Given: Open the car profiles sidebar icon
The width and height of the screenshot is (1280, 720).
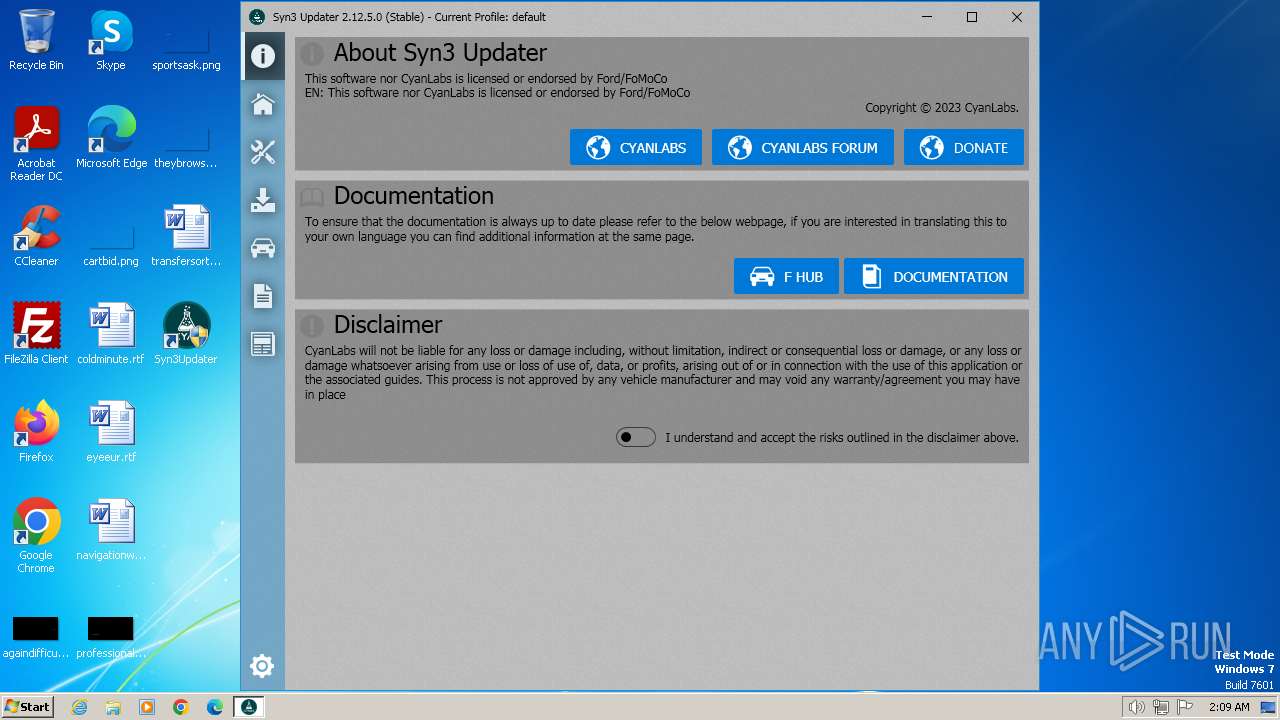Looking at the screenshot, I should (x=263, y=248).
